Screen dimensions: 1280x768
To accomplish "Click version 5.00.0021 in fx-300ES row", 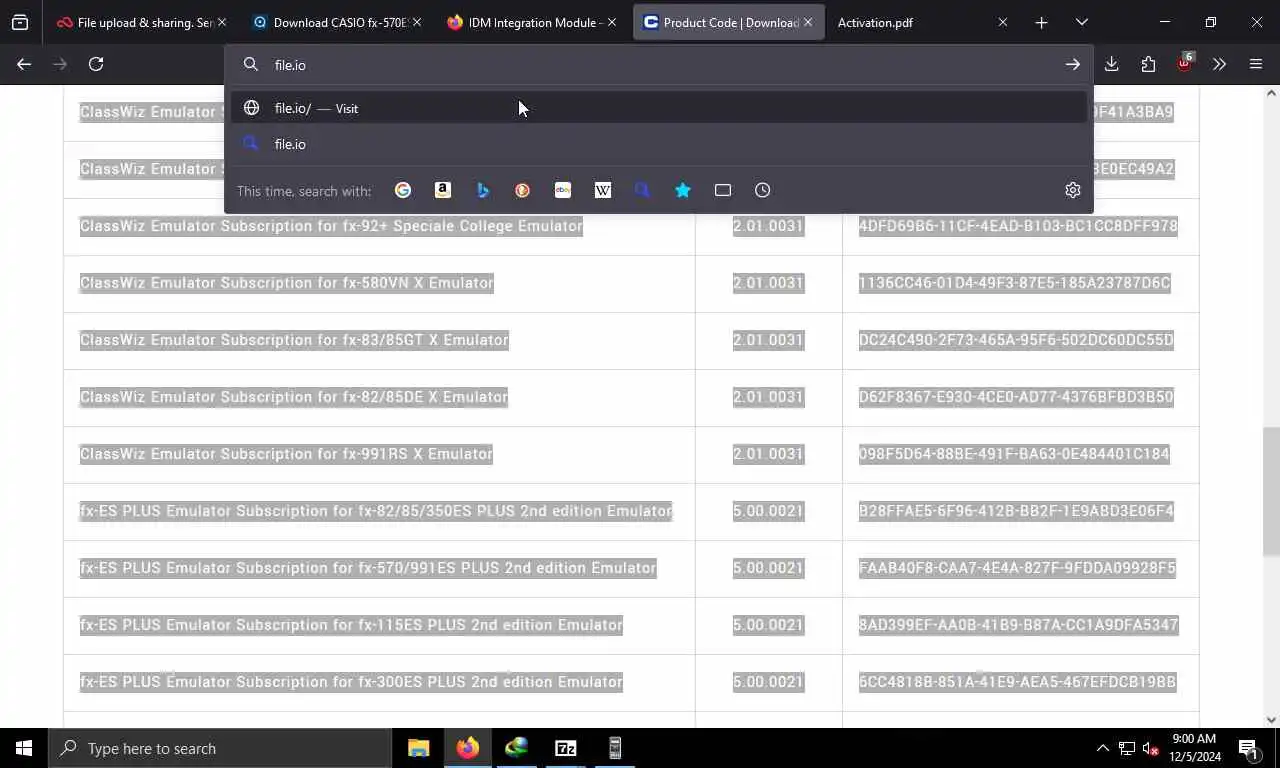I will click(768, 682).
